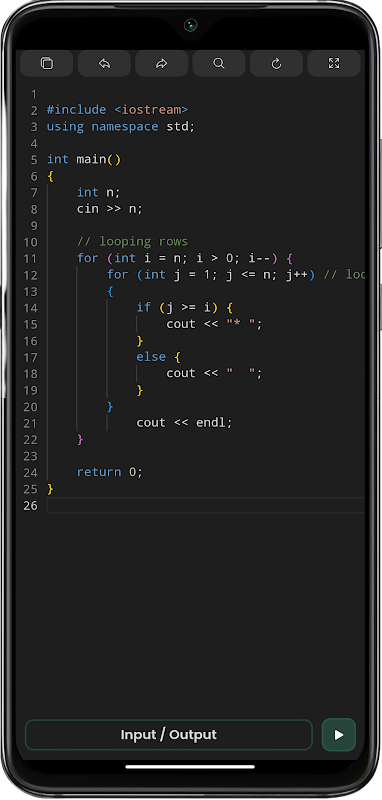Click on the 'return 0;' statement
Screen dimensions: 382x800
pyautogui.click(x=110, y=472)
